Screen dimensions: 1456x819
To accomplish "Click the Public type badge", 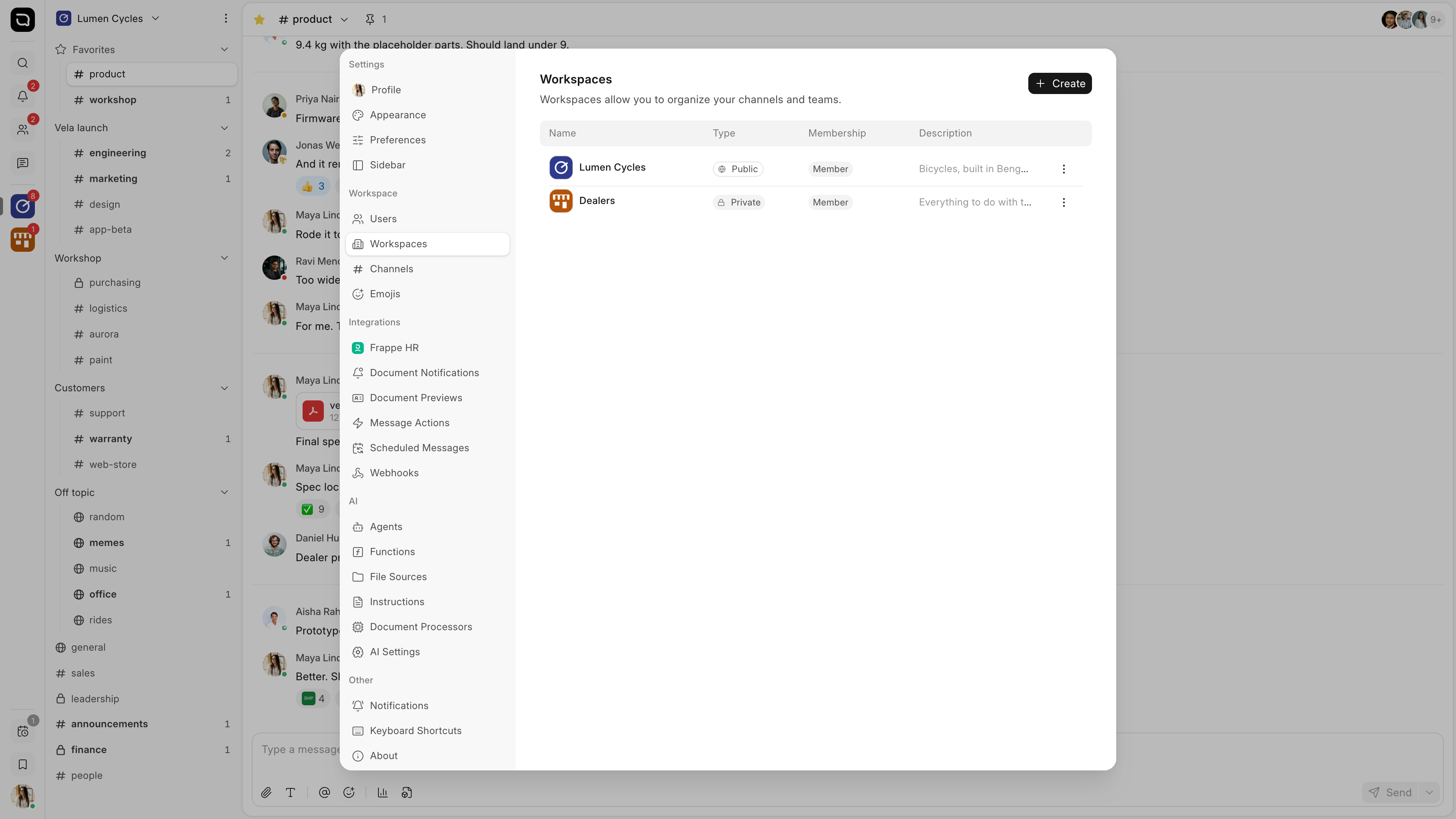I will [737, 169].
